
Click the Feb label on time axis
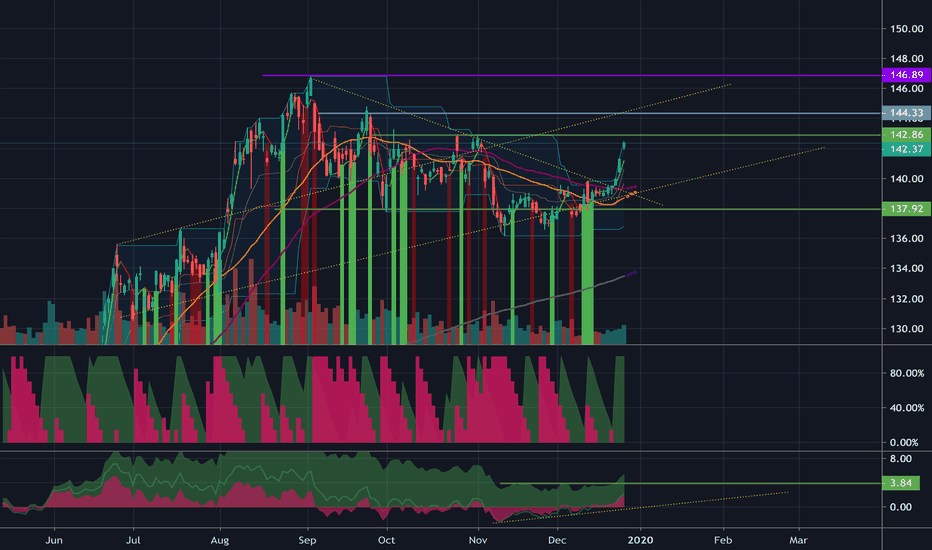(723, 540)
